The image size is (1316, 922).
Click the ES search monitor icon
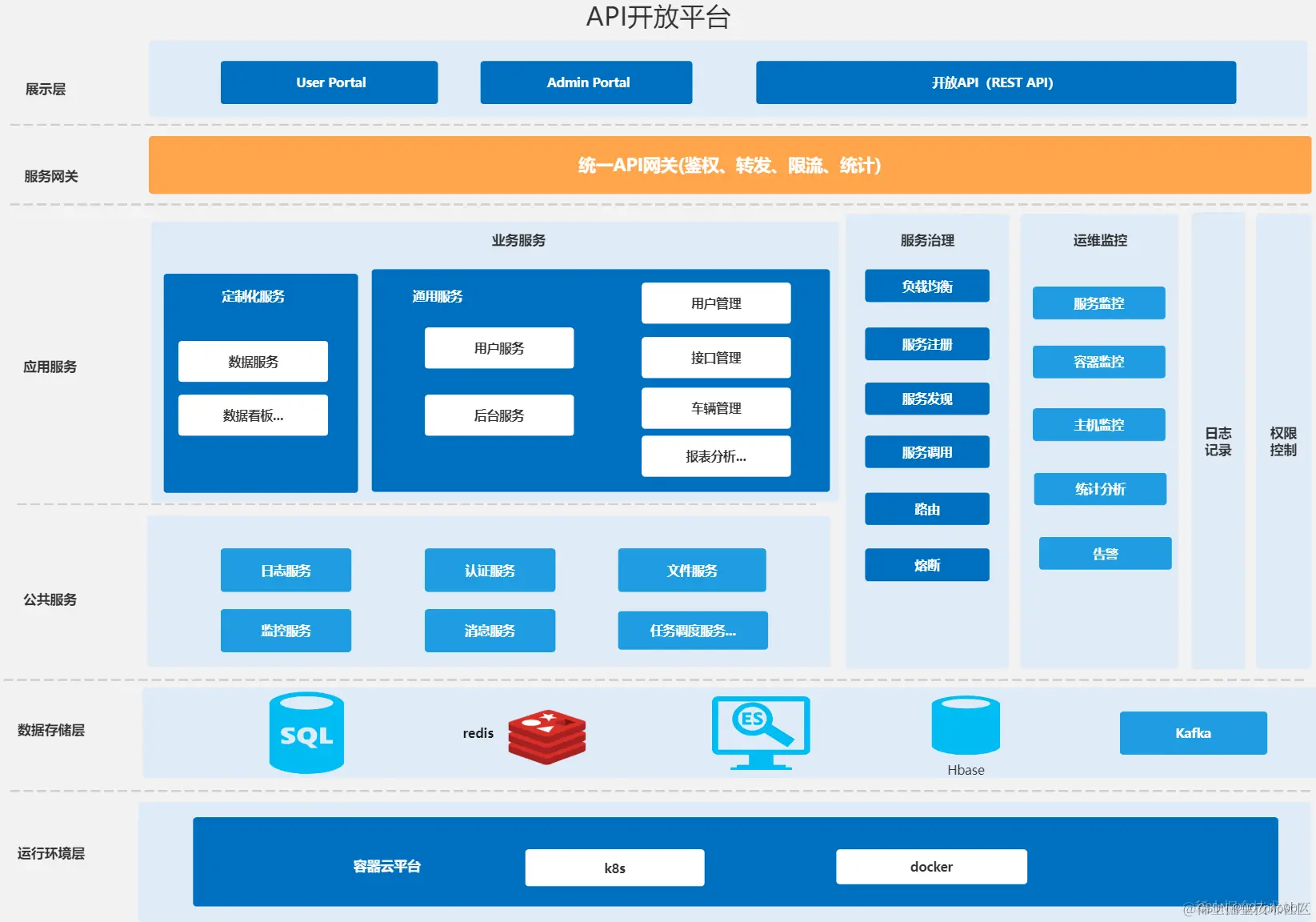click(761, 732)
